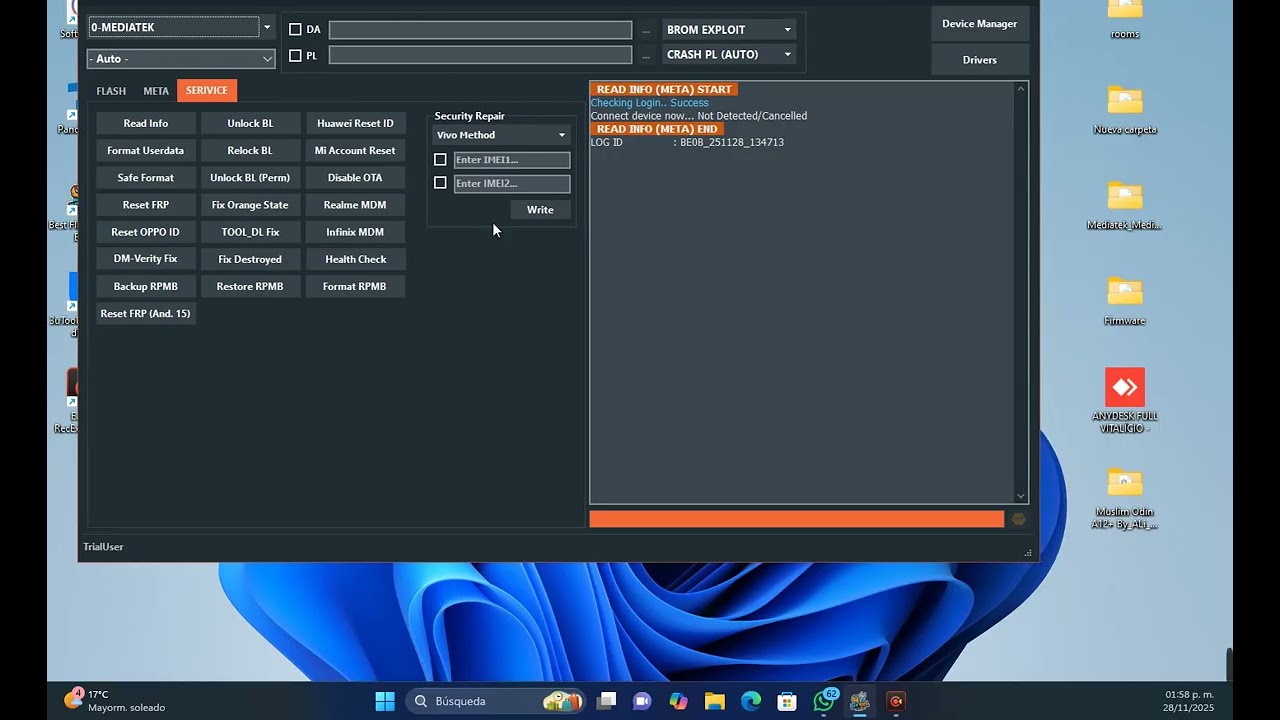Open File Explorer from the taskbar
The width and height of the screenshot is (1280, 720).
[714, 701]
